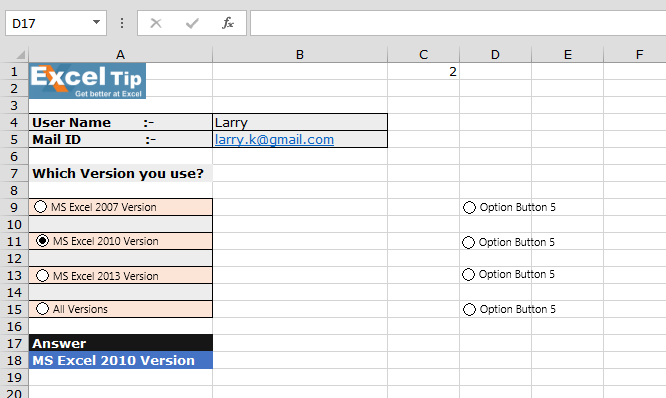This screenshot has width=666, height=398.
Task: Click the Enter checkmark formula bar icon
Action: tap(192, 23)
